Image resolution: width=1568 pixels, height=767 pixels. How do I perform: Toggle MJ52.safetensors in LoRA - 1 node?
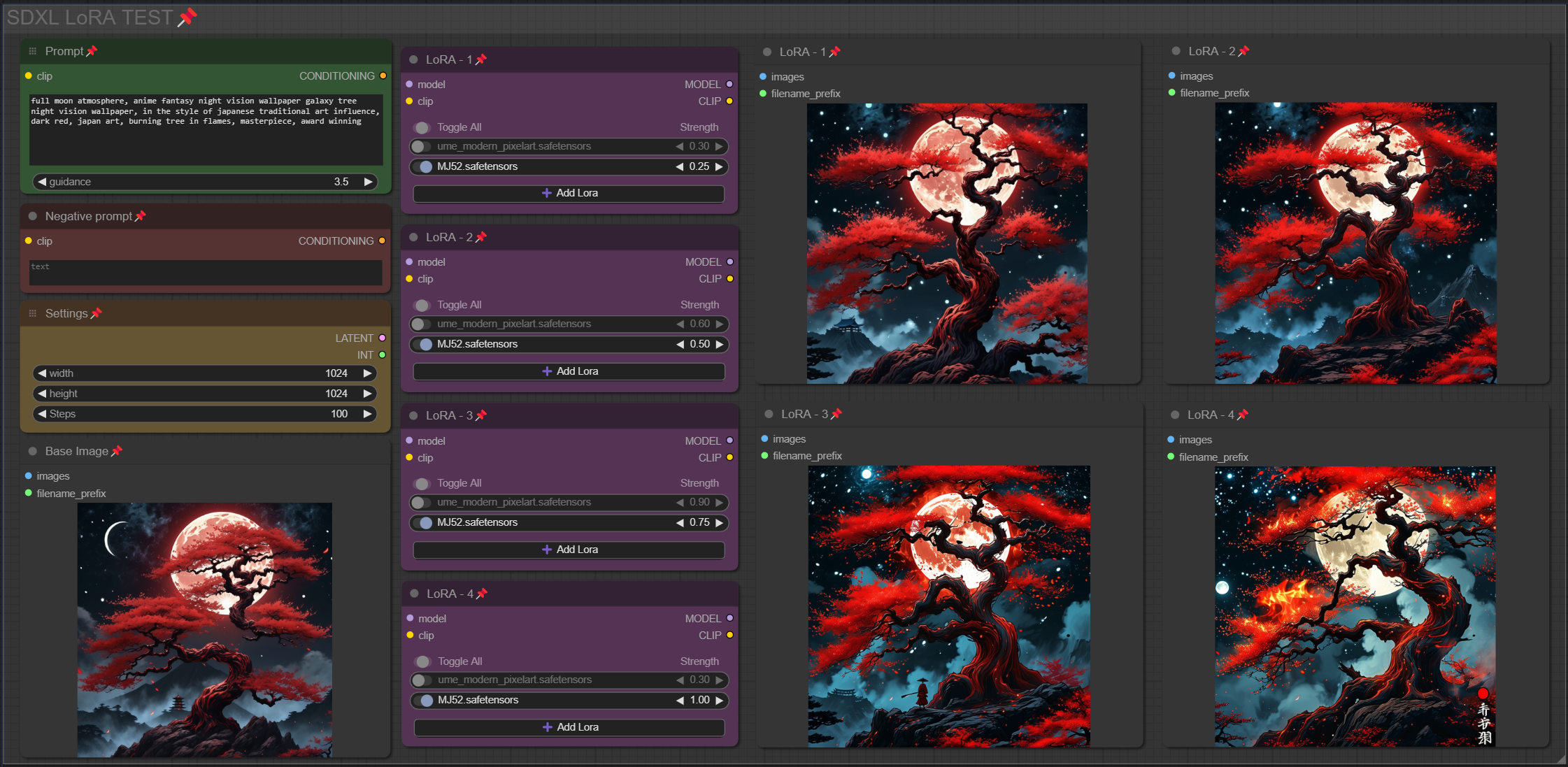click(x=422, y=166)
